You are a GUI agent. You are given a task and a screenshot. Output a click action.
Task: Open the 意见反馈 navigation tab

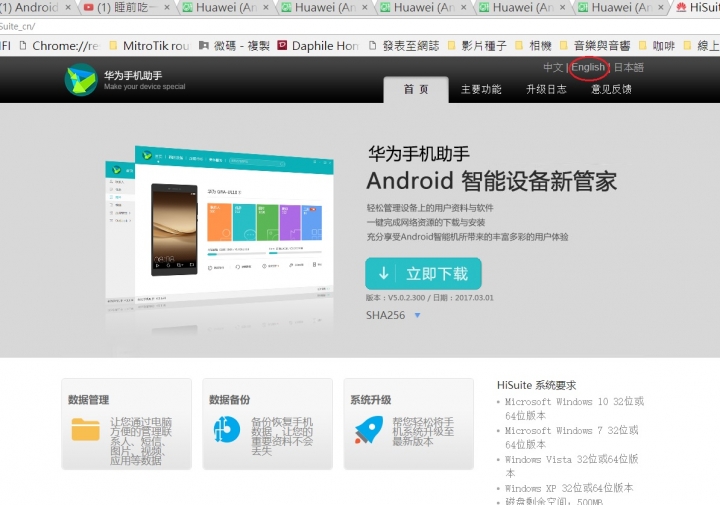coord(611,90)
